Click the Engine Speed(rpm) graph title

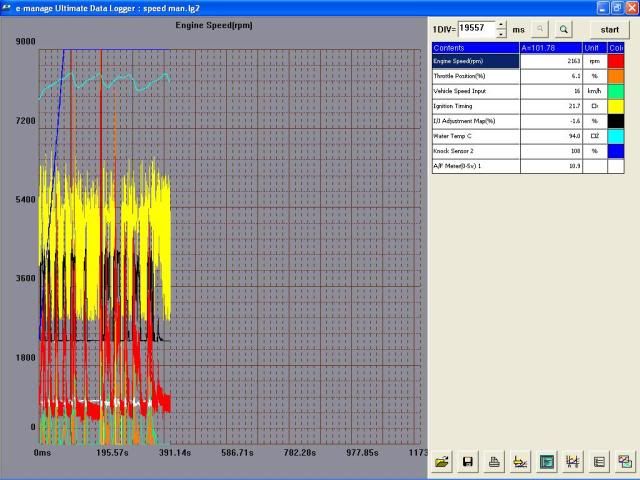pos(214,25)
